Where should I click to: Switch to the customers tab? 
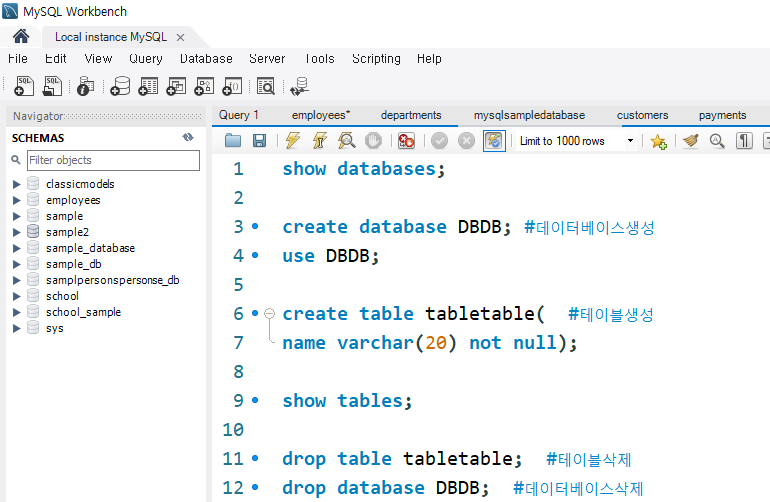click(x=642, y=115)
